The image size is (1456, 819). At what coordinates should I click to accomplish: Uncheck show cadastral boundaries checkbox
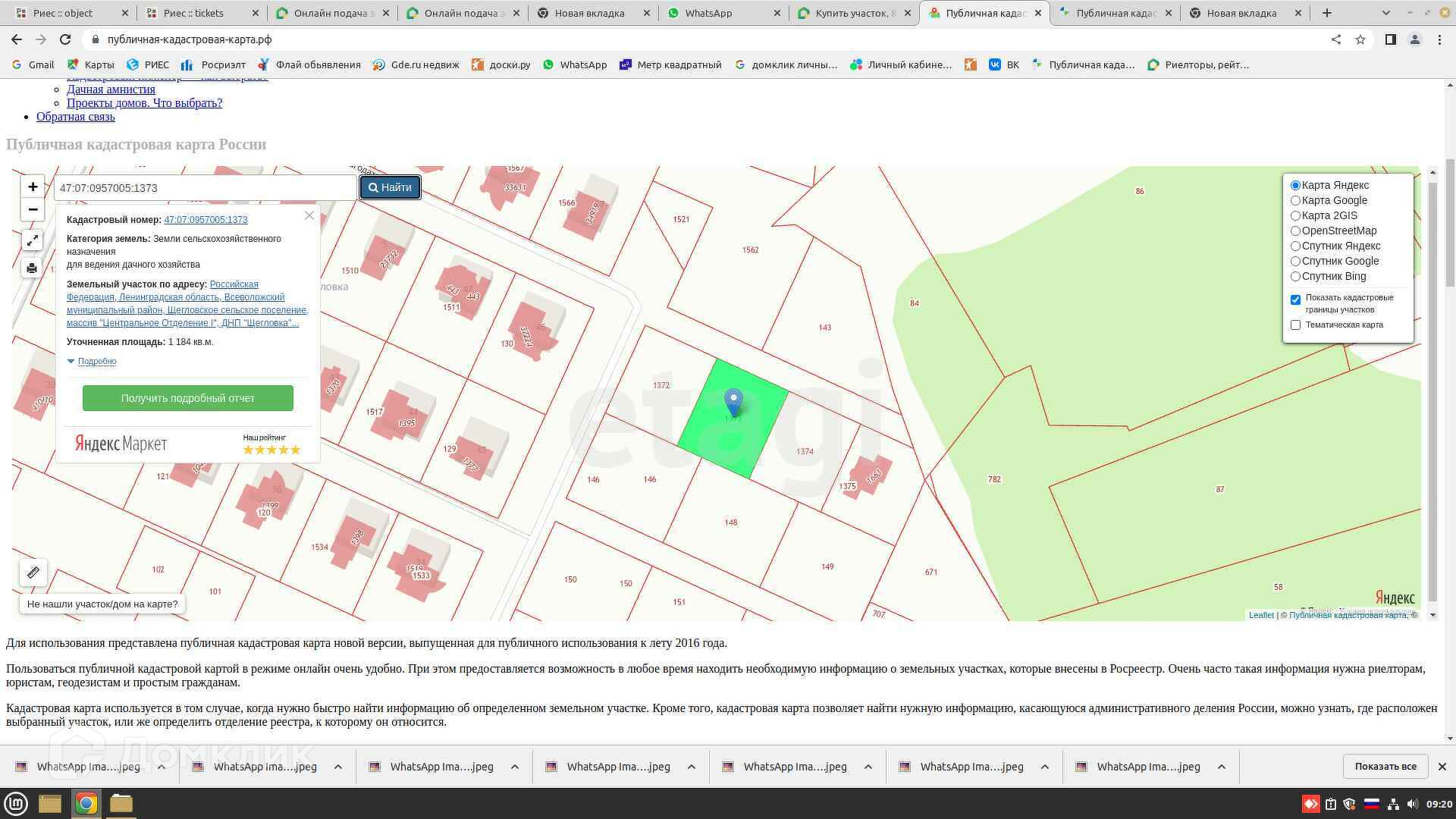1295,300
